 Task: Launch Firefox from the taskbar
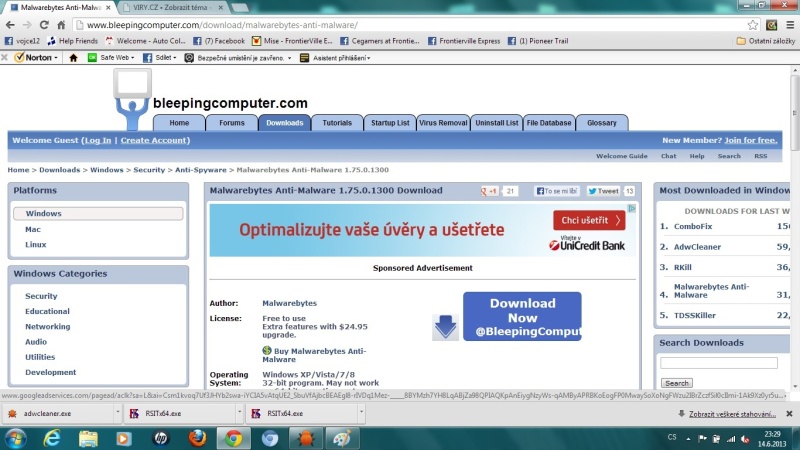[x=197, y=438]
